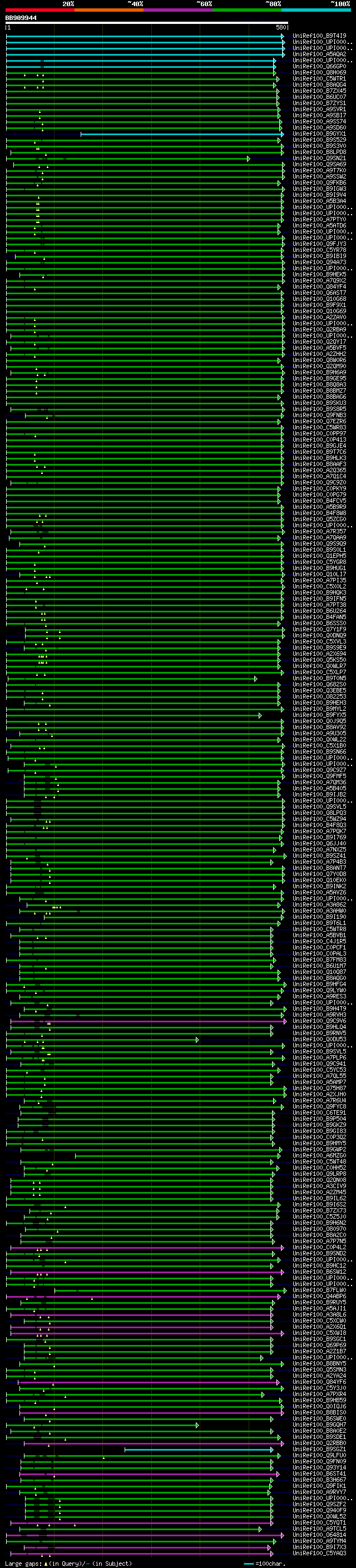Open hit UniRef100_Q9SN21

(x=319, y=159)
